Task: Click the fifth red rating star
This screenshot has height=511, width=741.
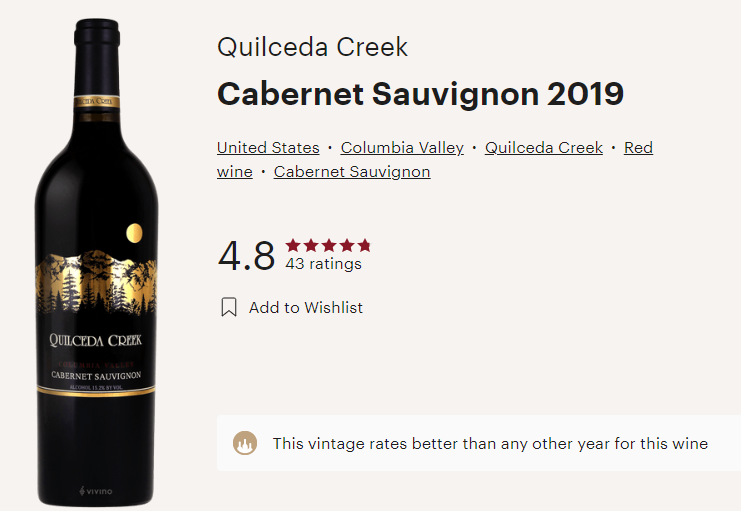Action: tap(364, 245)
